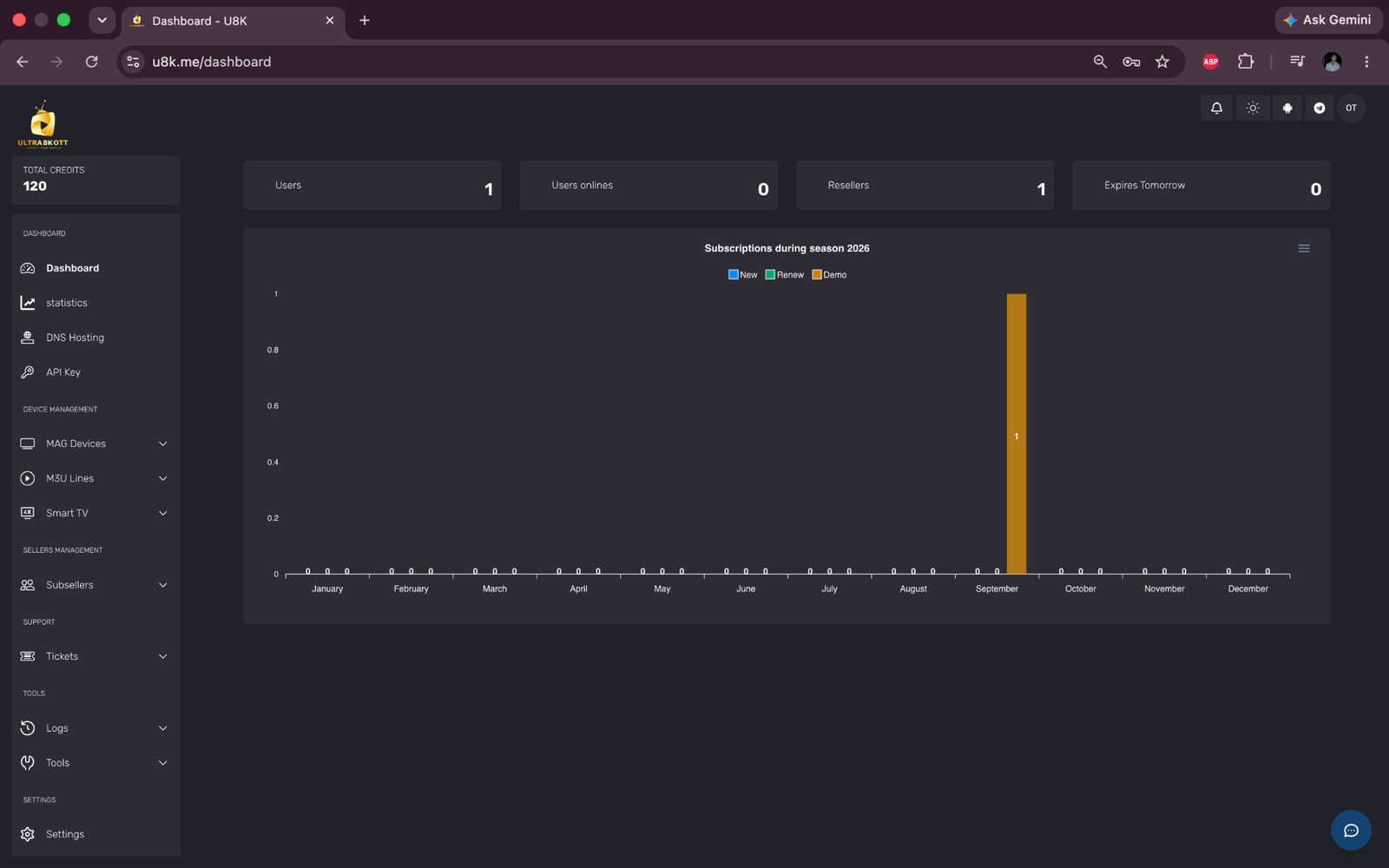
Task: Expand the M3U Lines submenu chevron
Action: [x=162, y=478]
